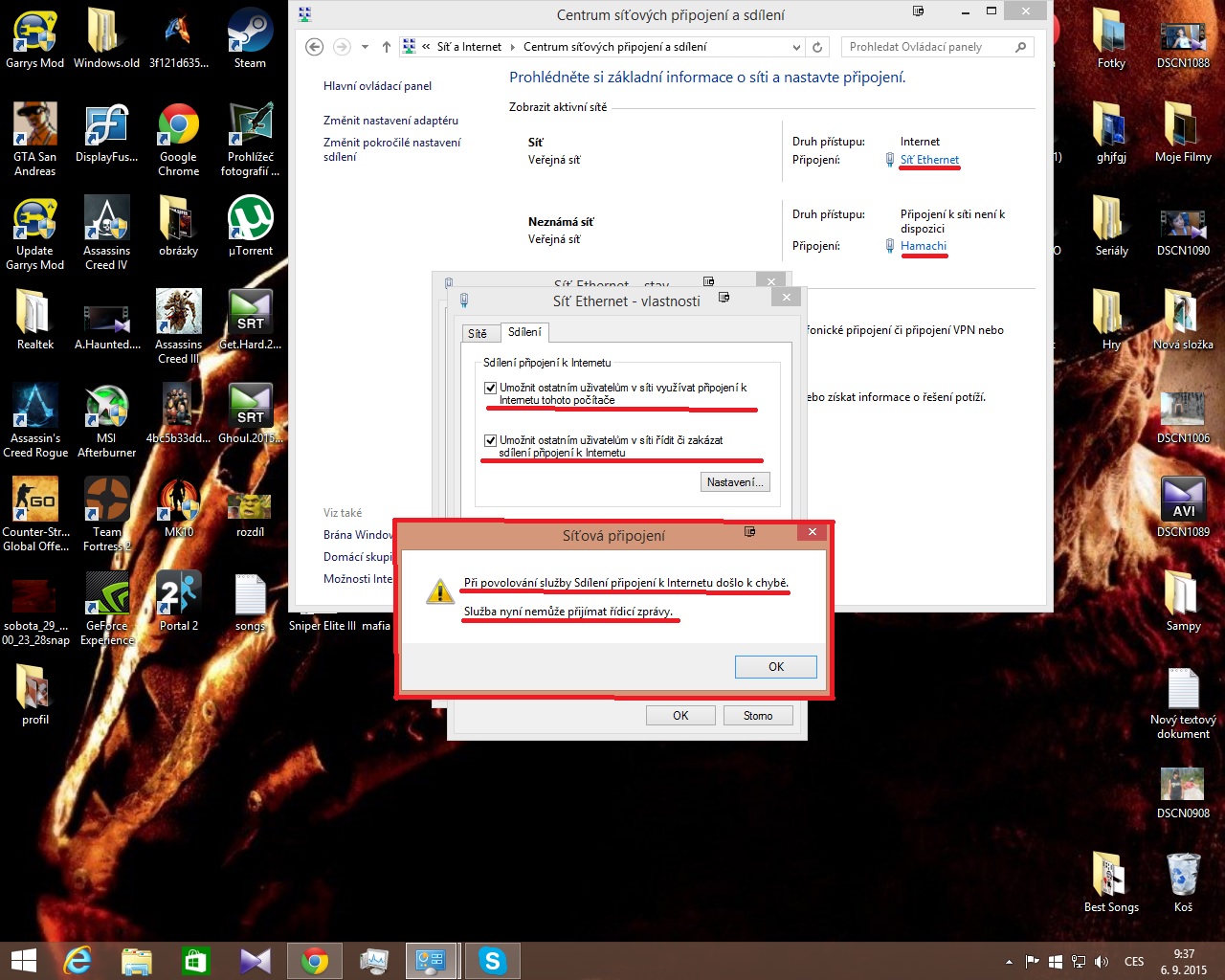Open the Nastavení... sharing settings button
Screen dimensions: 1225x980
(735, 482)
